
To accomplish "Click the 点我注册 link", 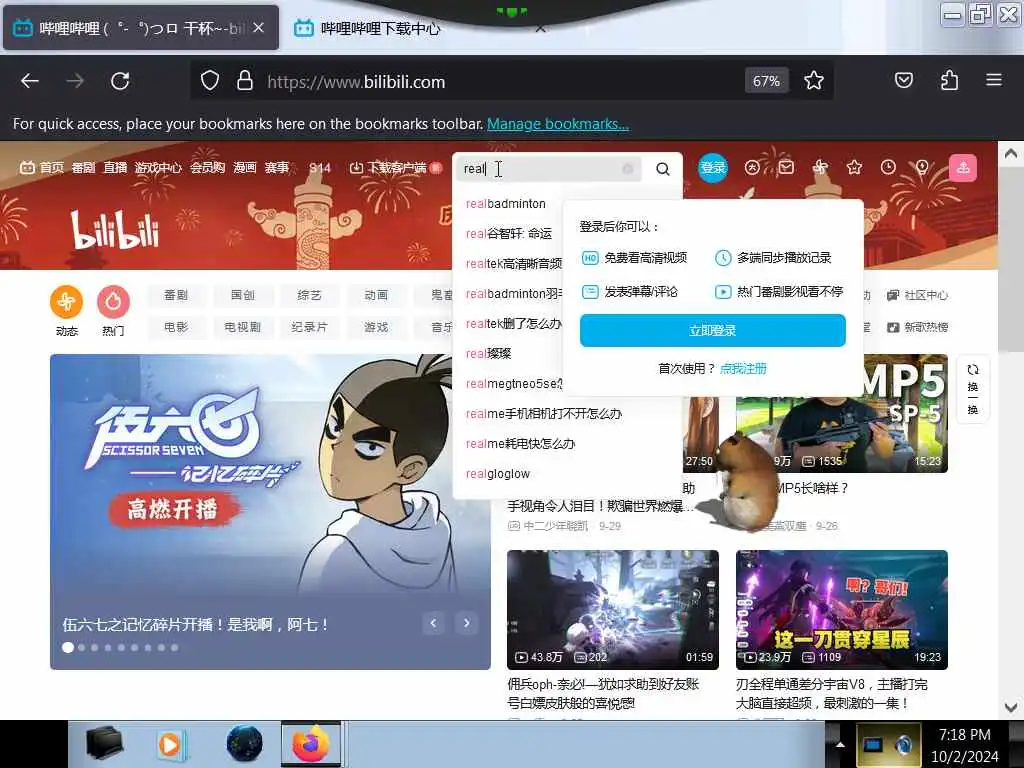I will coord(743,368).
